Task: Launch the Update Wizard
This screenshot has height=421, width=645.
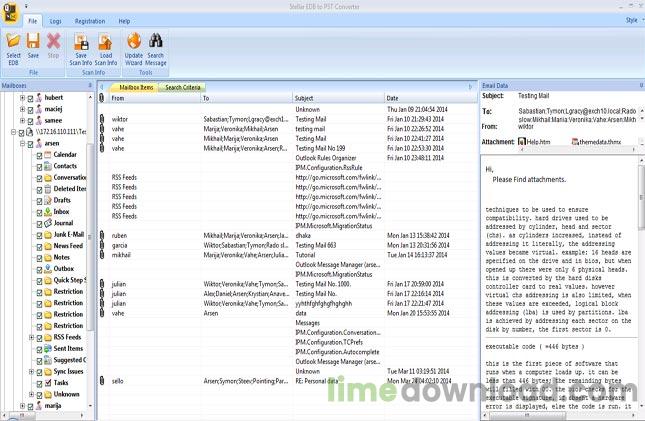Action: pyautogui.click(x=134, y=49)
